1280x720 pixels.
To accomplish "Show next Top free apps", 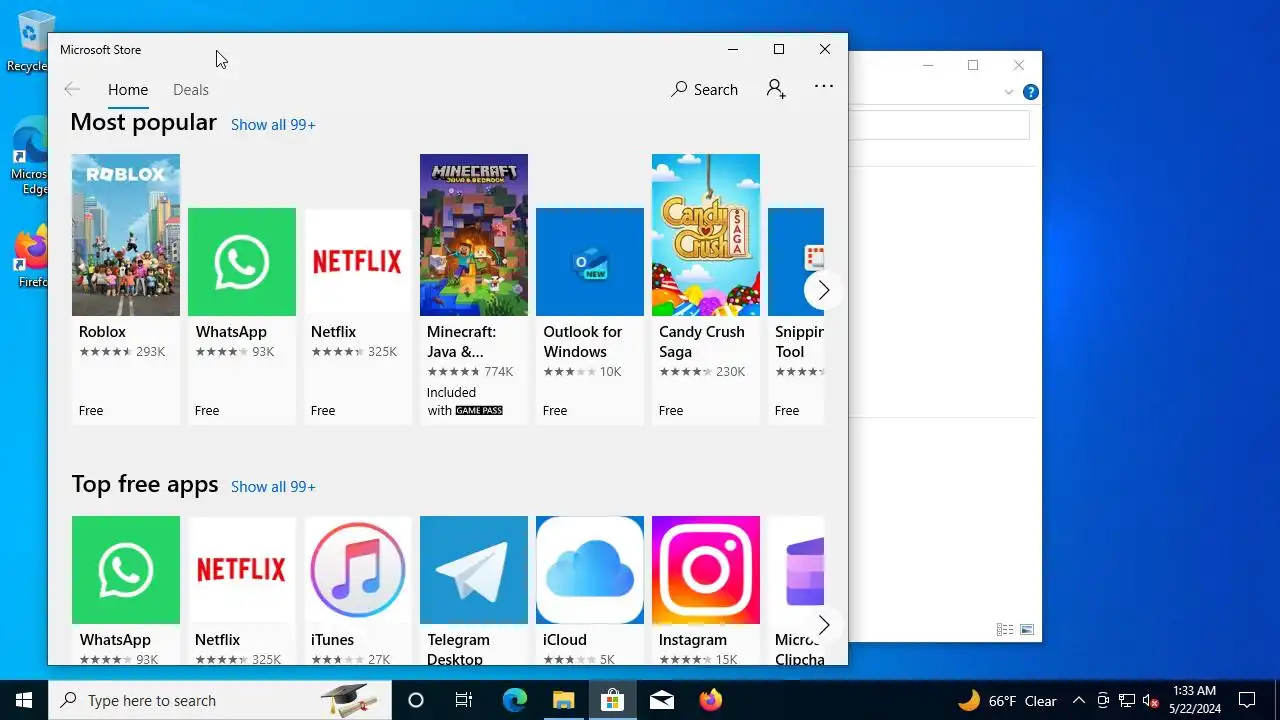I will [x=823, y=626].
